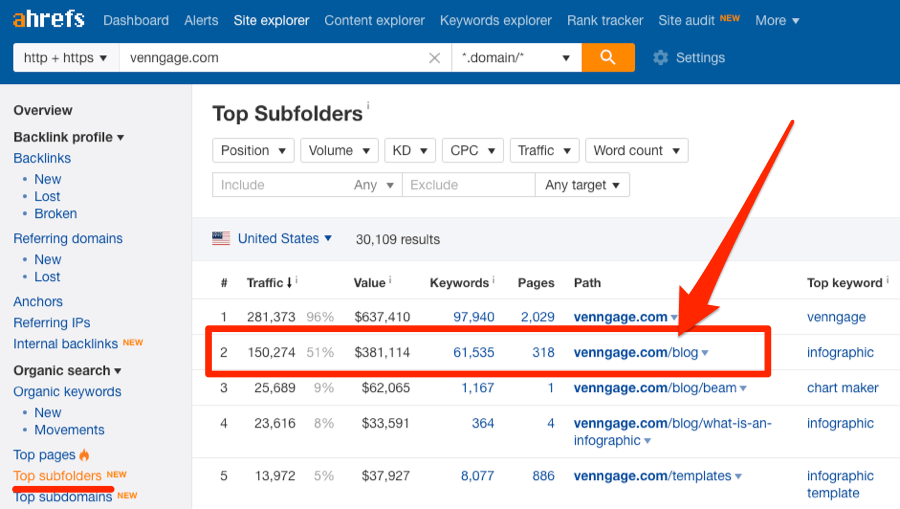Open Top subdomains report
The image size is (900, 509).
pos(63,496)
